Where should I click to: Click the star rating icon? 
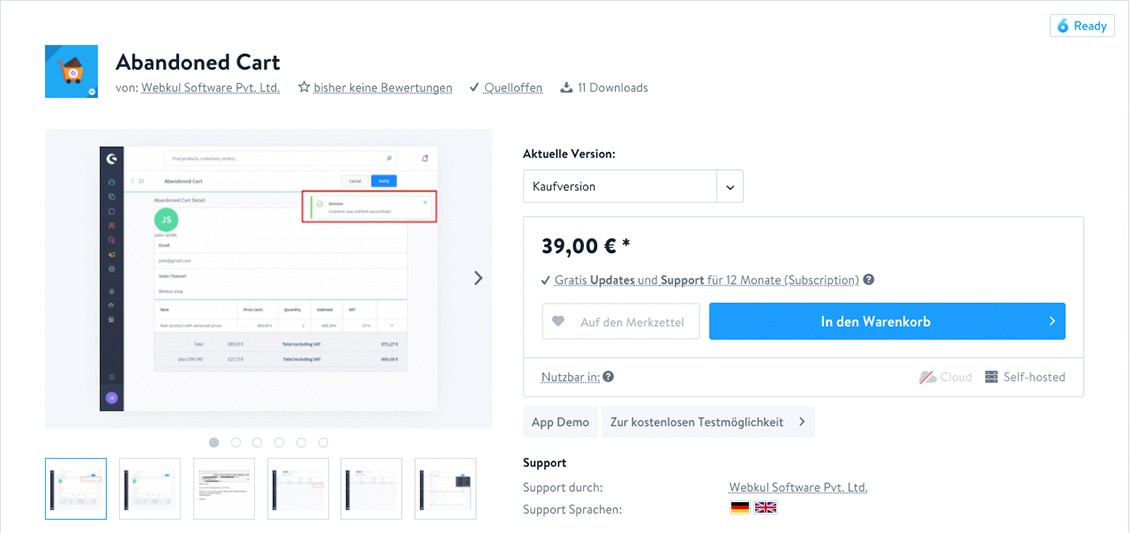coord(303,87)
